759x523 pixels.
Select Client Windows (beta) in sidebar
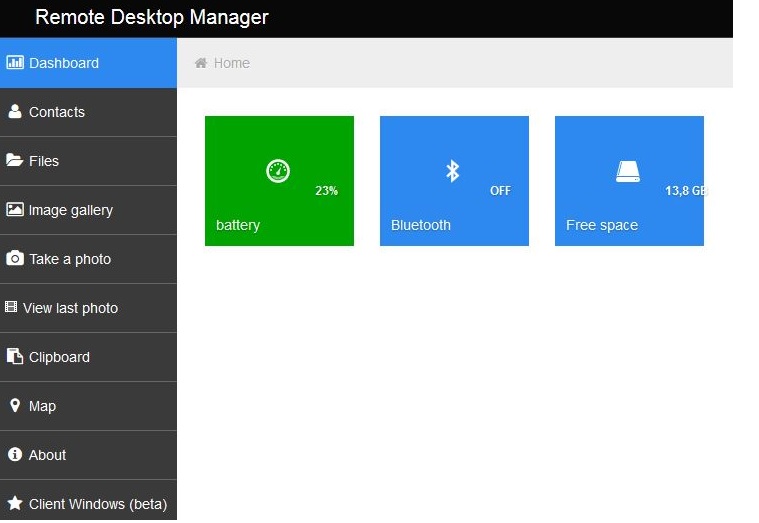pos(97,504)
